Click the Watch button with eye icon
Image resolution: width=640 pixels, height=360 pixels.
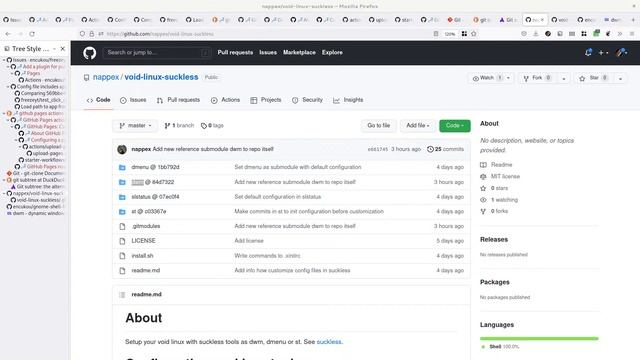[x=487, y=78]
